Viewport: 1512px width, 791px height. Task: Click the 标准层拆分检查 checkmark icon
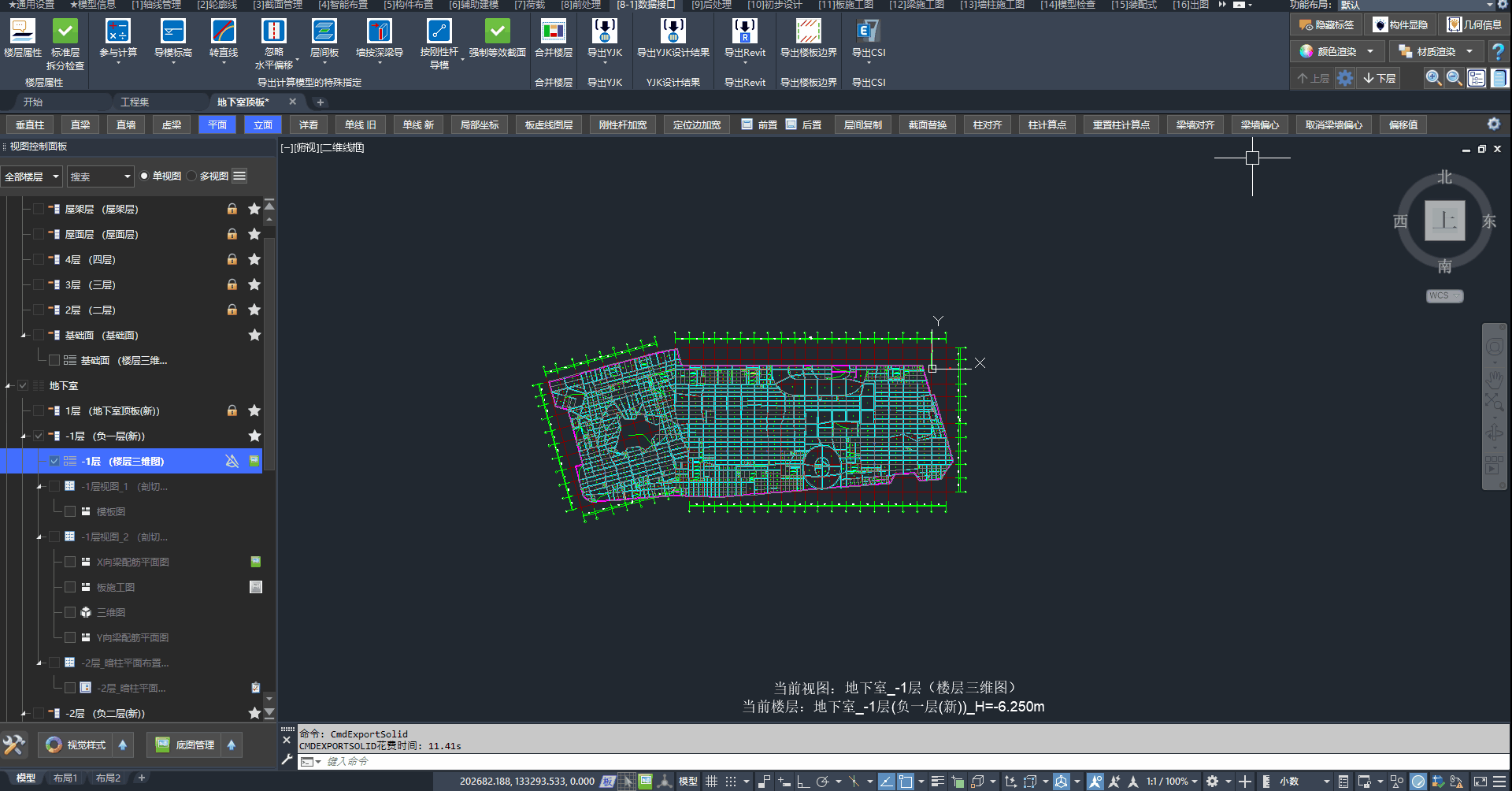65,32
